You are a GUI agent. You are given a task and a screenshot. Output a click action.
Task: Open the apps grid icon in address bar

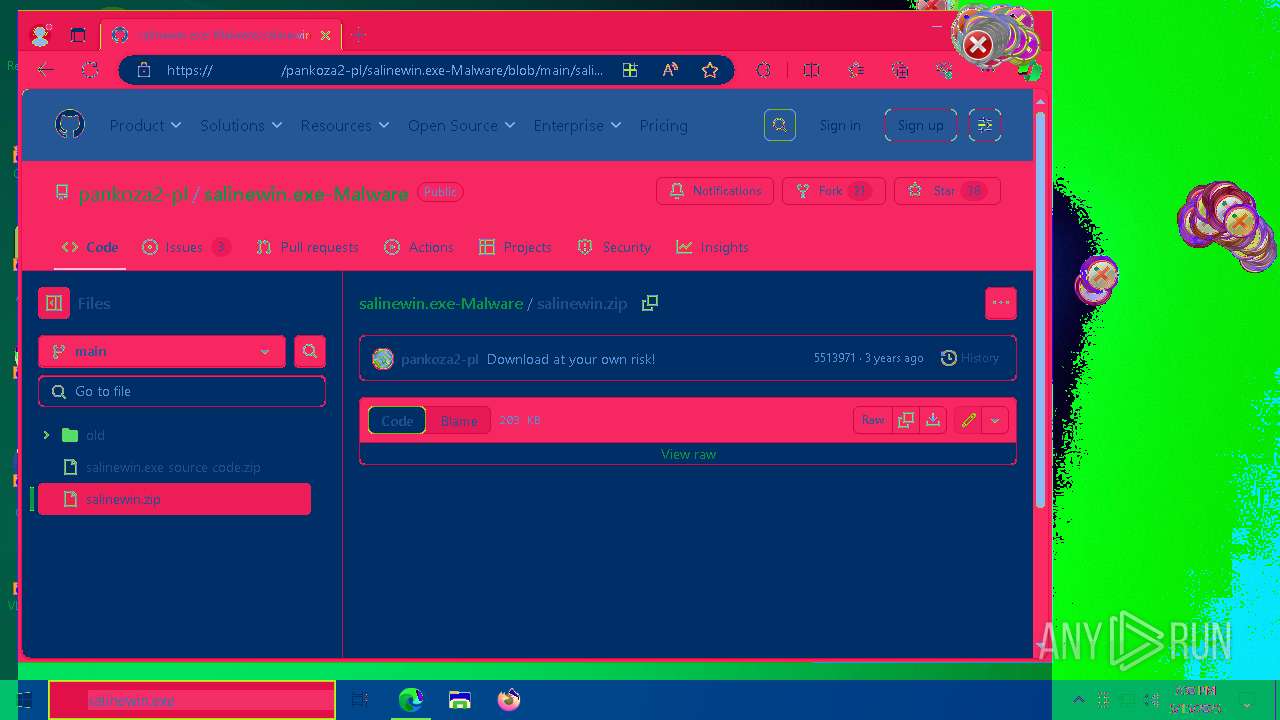coord(630,70)
